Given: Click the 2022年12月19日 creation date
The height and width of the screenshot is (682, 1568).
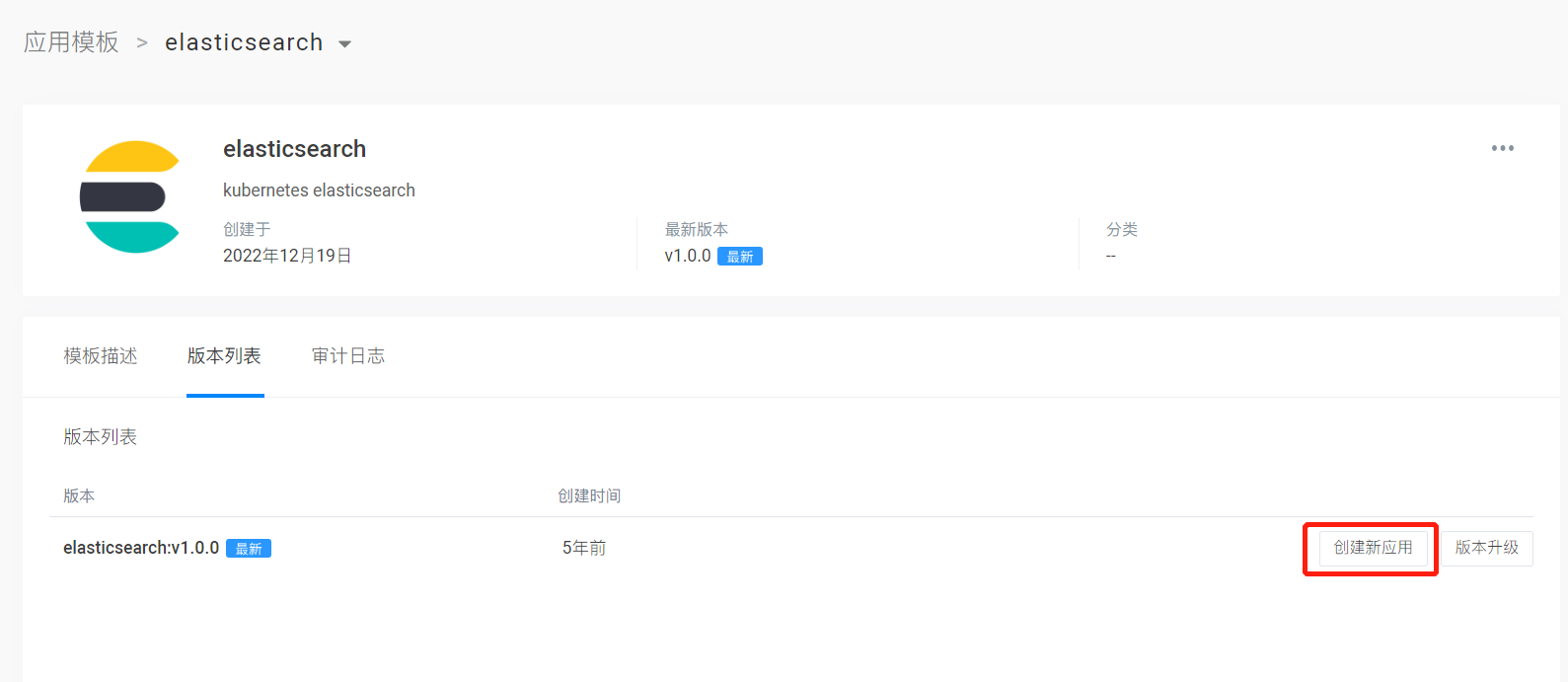Looking at the screenshot, I should (x=287, y=256).
